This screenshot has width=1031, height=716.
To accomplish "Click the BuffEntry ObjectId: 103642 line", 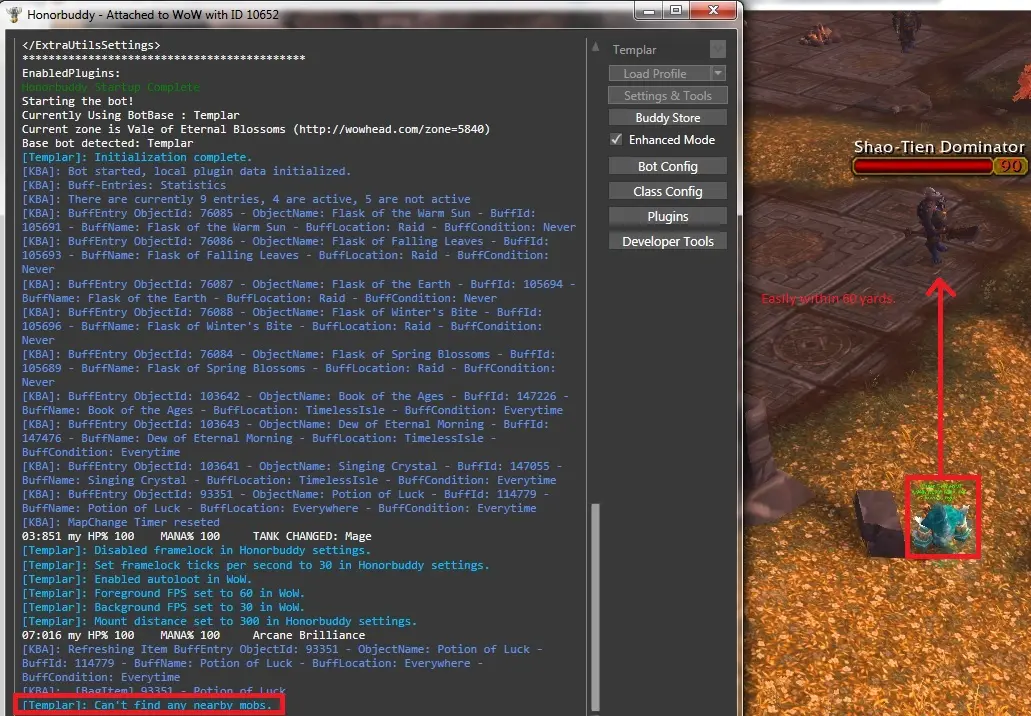I will pos(295,403).
